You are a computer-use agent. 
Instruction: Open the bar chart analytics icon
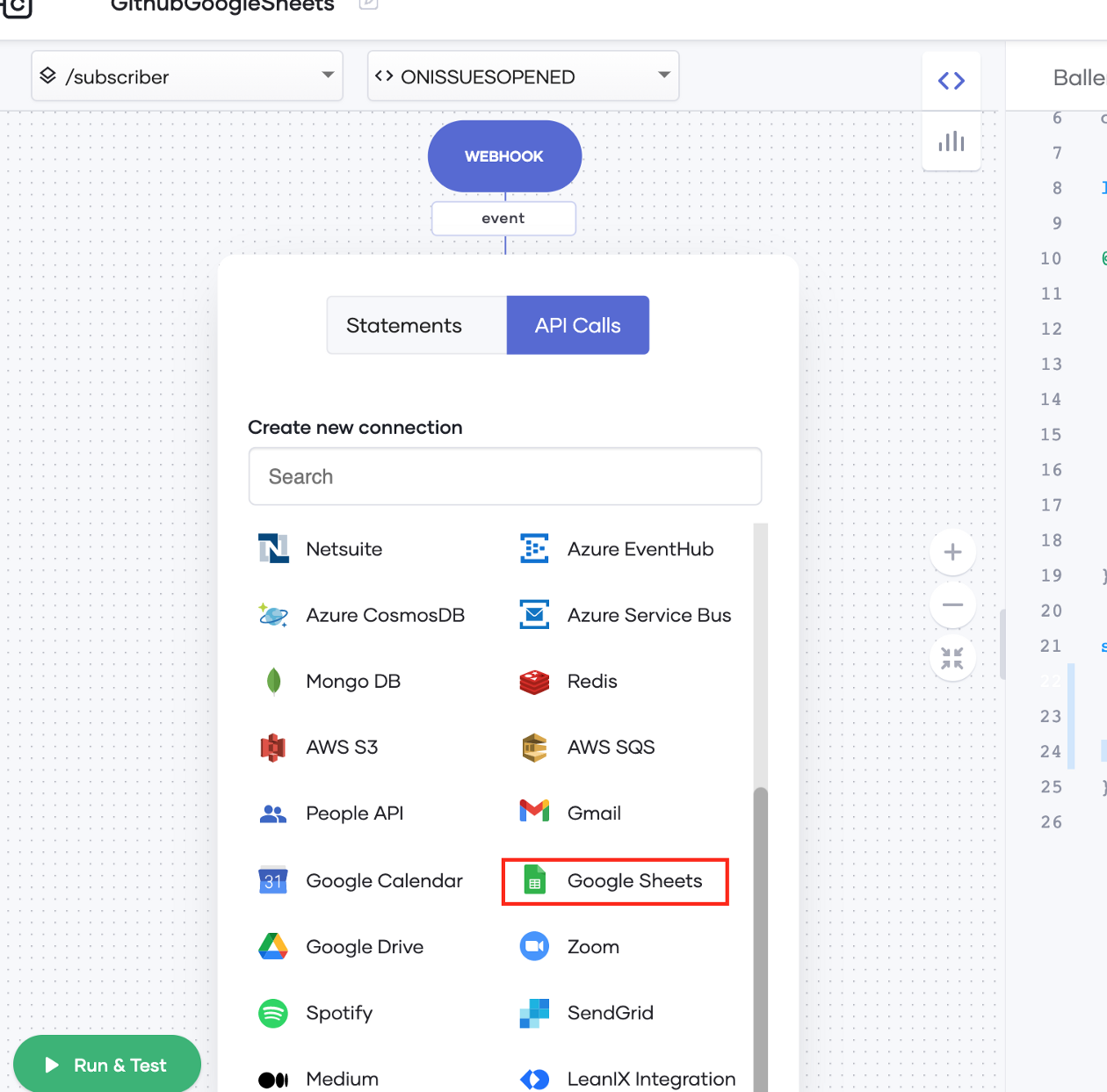[951, 141]
